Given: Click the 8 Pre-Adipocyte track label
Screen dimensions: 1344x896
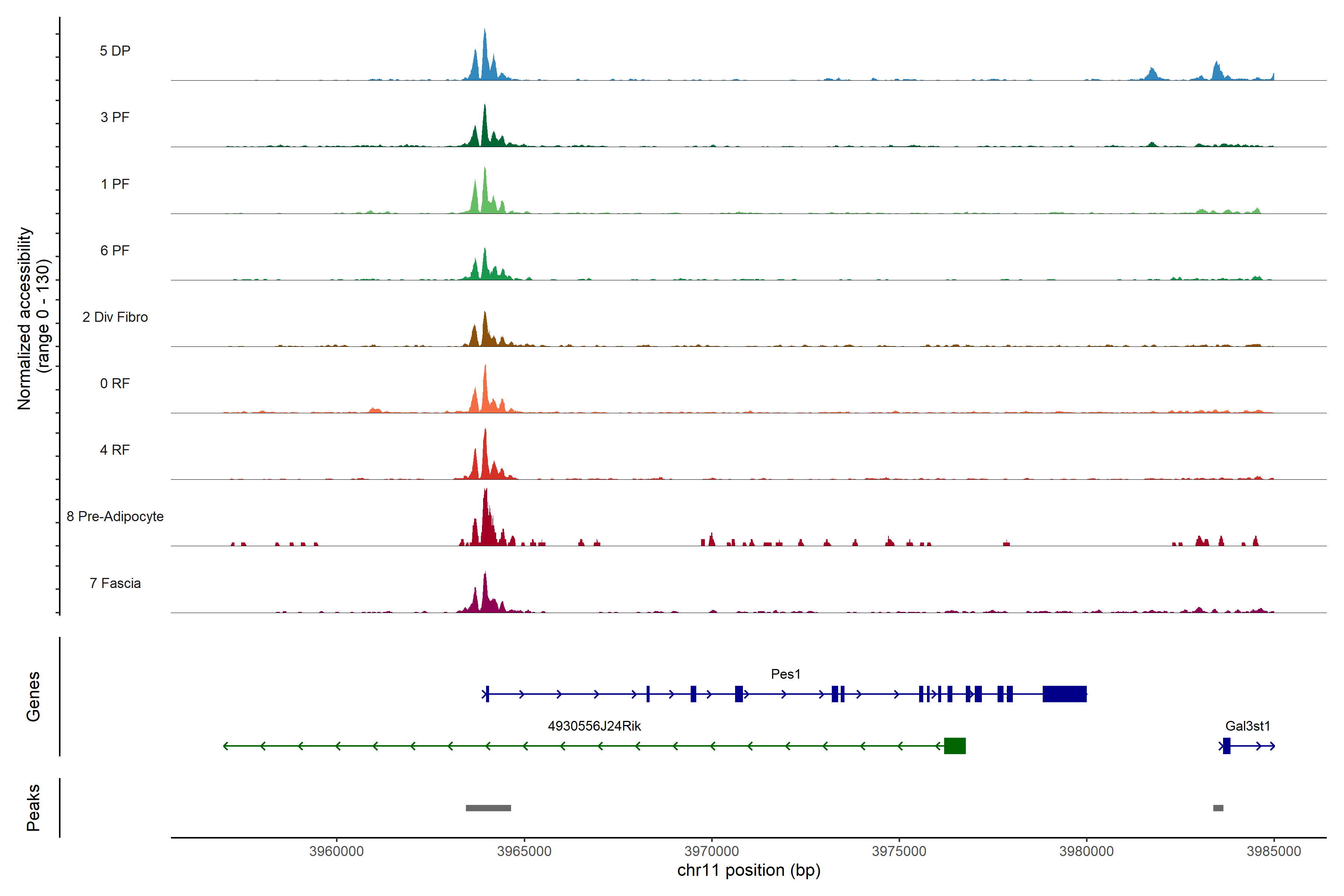Looking at the screenshot, I should point(115,517).
